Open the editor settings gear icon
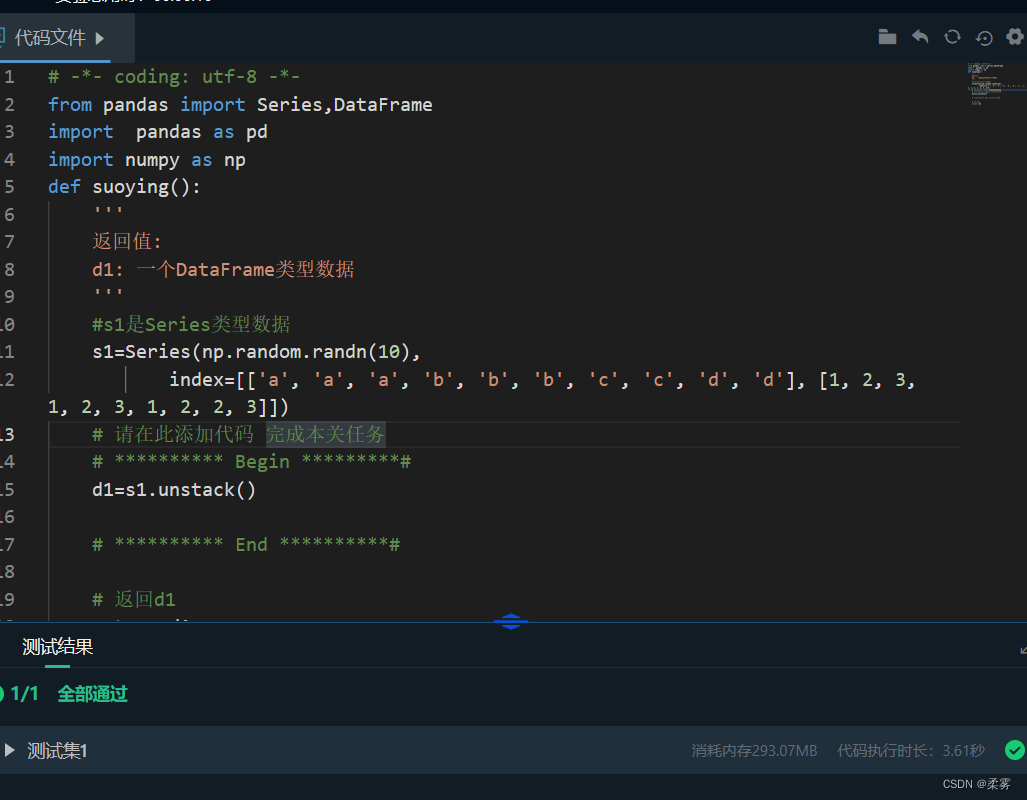Image resolution: width=1027 pixels, height=800 pixels. point(1015,37)
